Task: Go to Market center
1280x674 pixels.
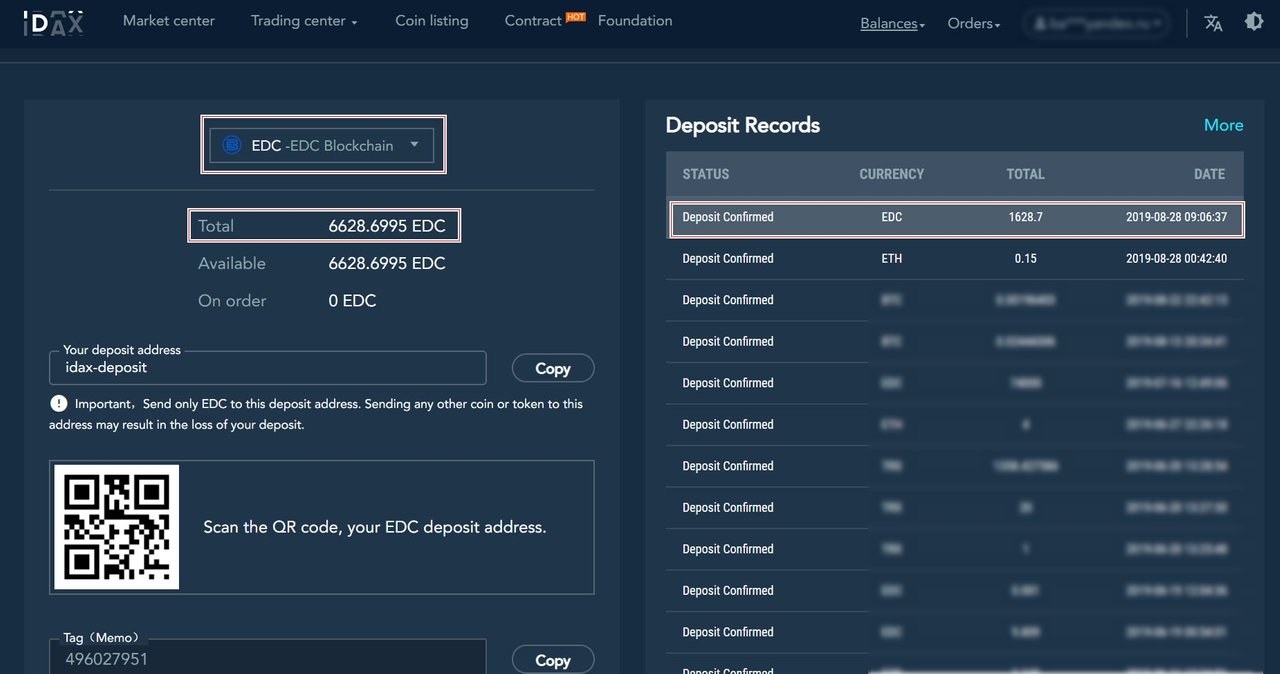Action: click(169, 21)
